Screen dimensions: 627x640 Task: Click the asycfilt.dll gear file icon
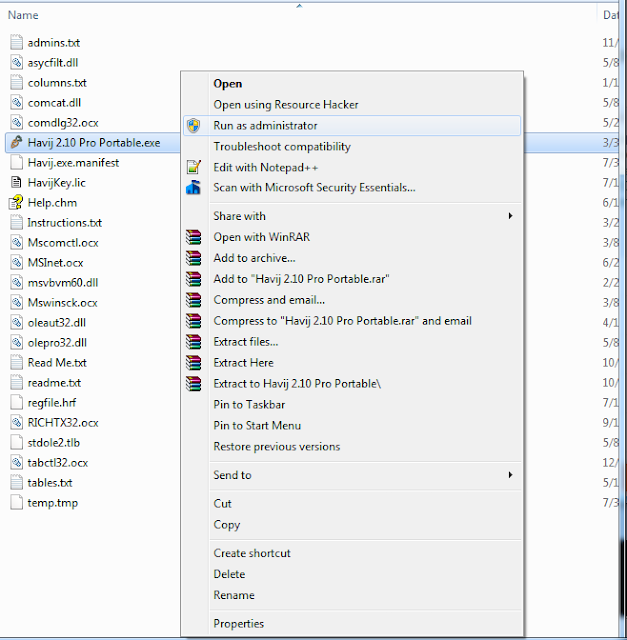[16, 62]
